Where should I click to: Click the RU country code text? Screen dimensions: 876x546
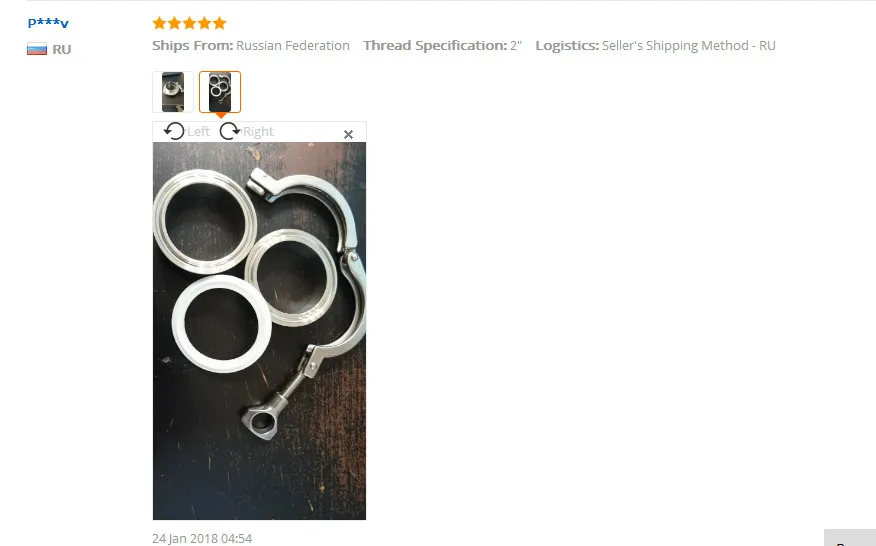click(x=61, y=49)
